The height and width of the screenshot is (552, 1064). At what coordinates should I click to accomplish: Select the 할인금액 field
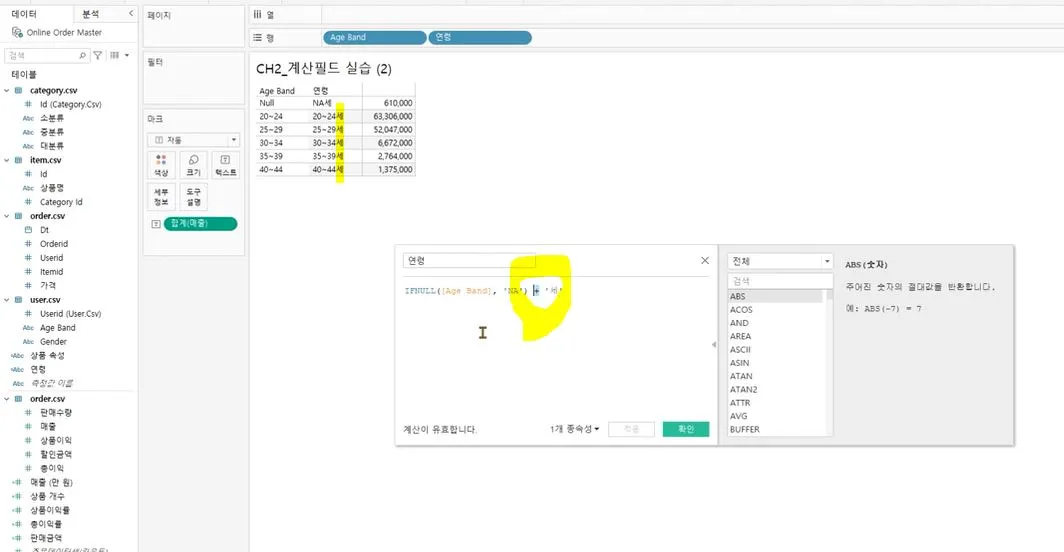coord(56,455)
